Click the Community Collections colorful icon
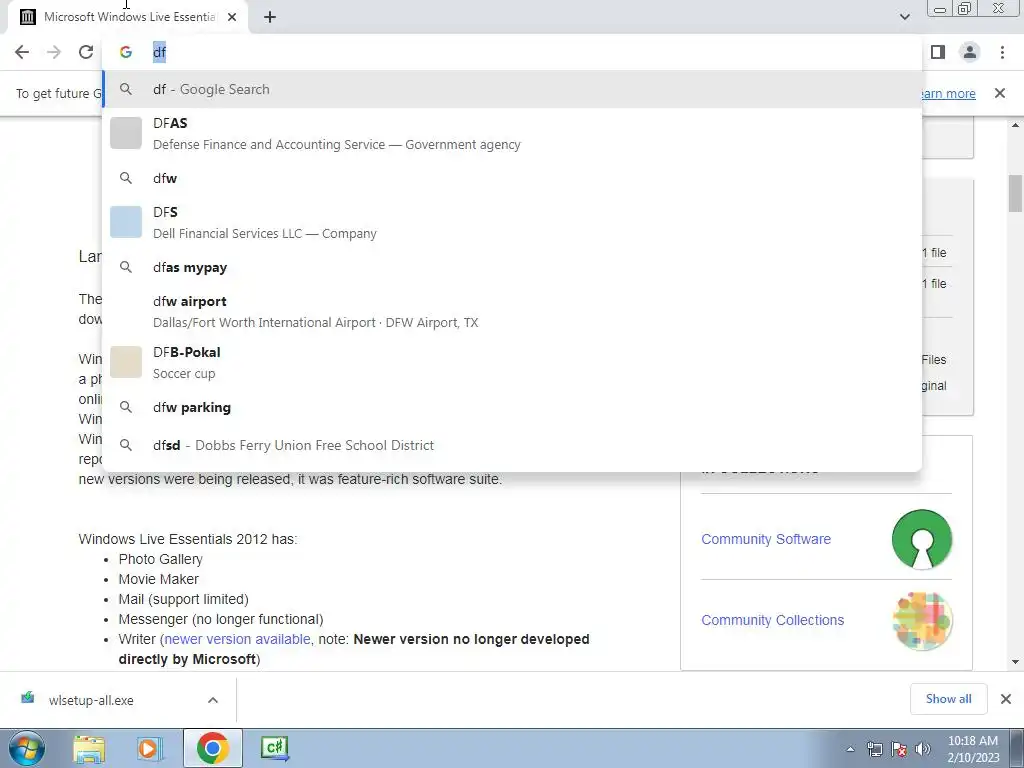 click(x=921, y=620)
